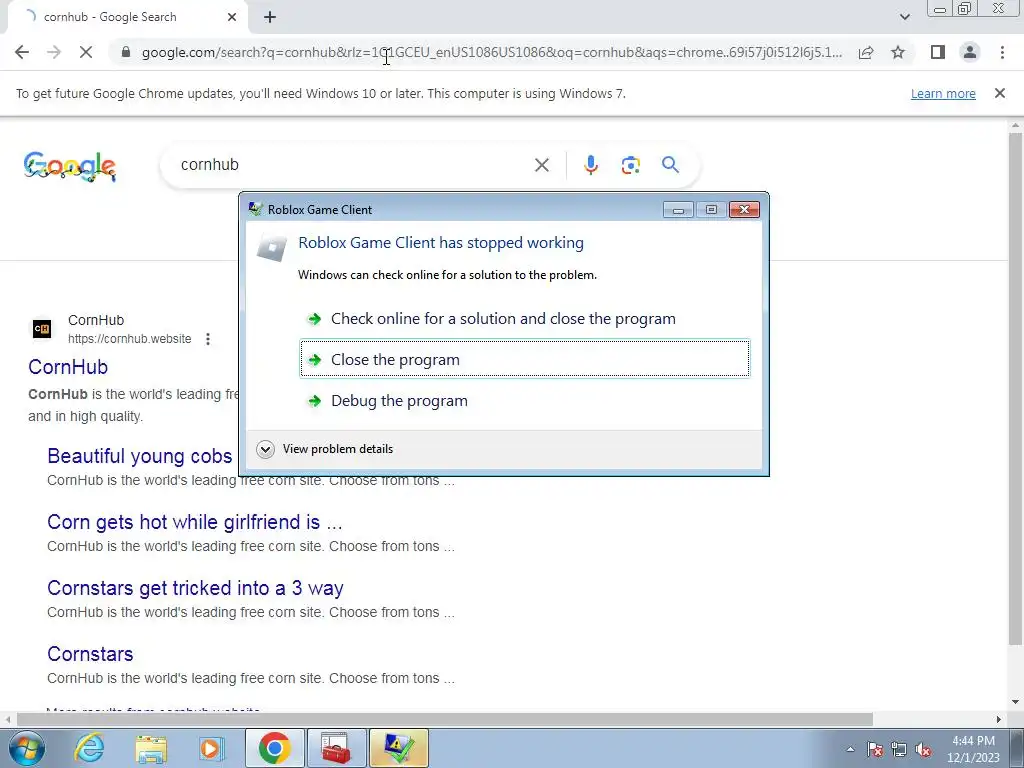Expand View problem details chevron
This screenshot has height=768, width=1024.
click(265, 449)
